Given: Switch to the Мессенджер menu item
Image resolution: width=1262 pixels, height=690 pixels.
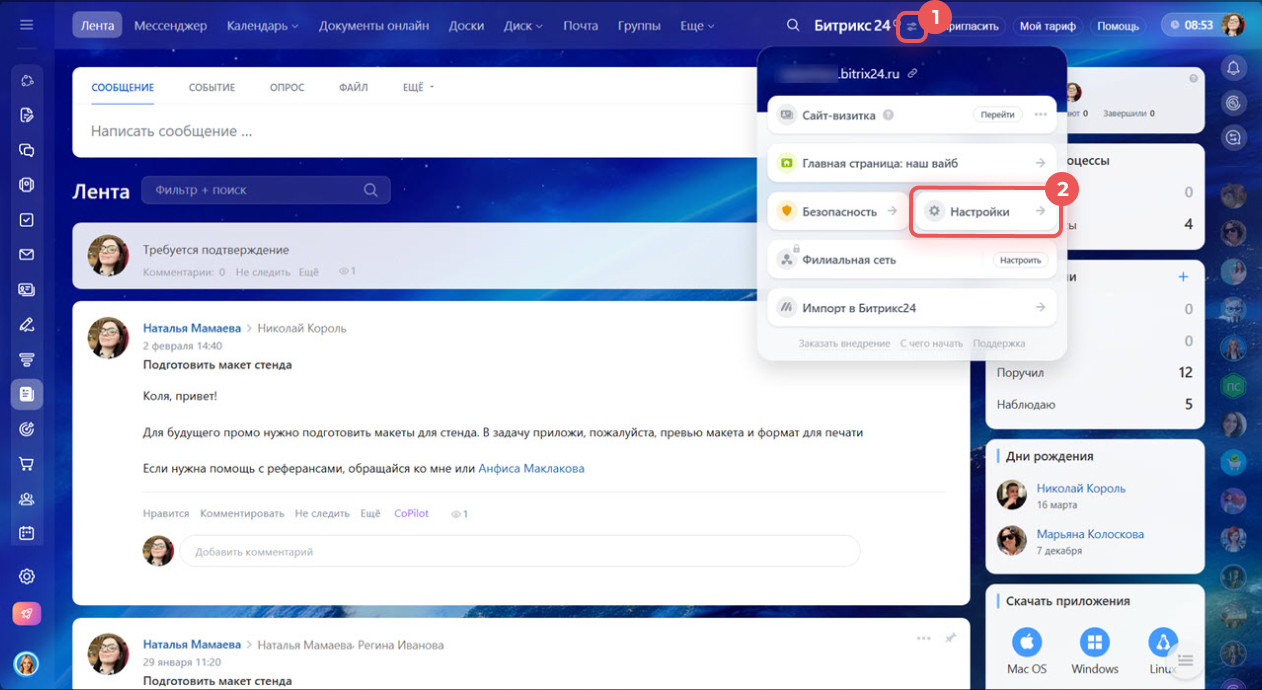Looking at the screenshot, I should pos(170,25).
